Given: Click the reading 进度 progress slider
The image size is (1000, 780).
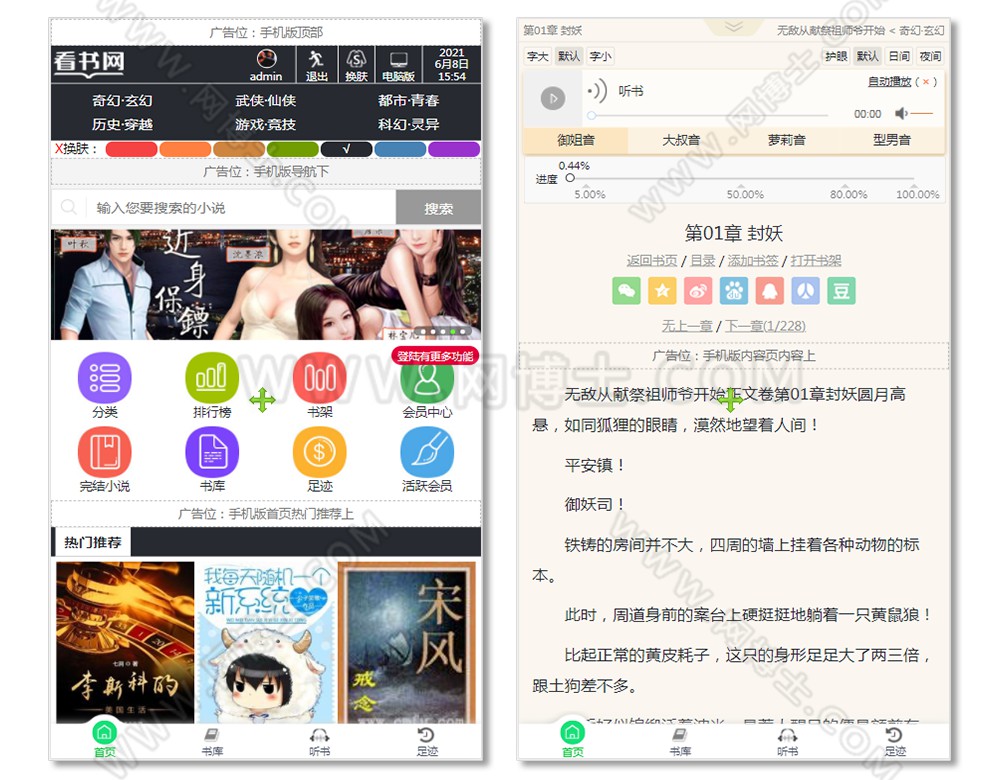Looking at the screenshot, I should pos(740,179).
